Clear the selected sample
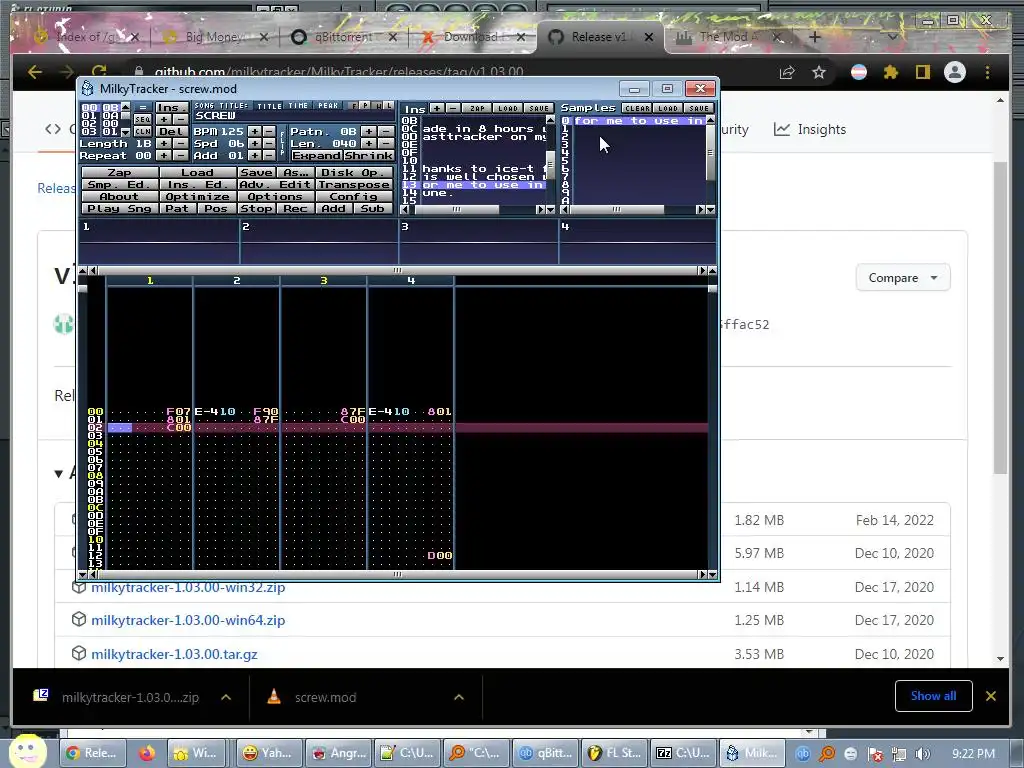 [x=637, y=108]
